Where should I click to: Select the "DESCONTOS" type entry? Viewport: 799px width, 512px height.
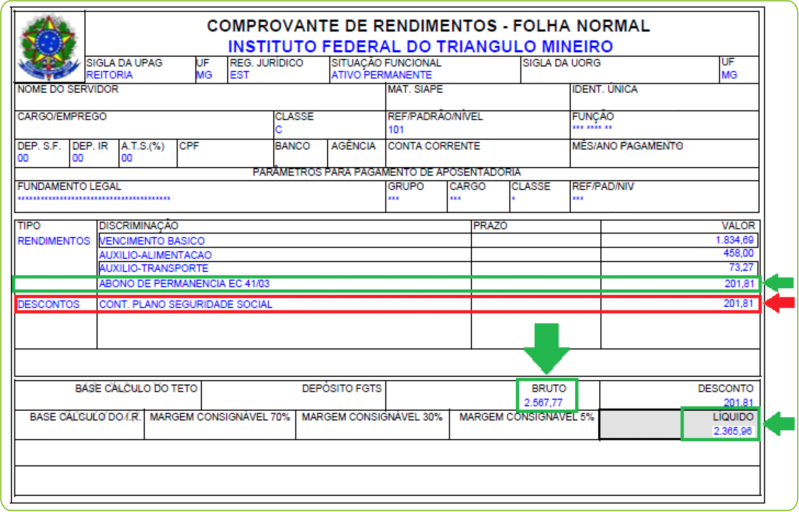(48, 304)
